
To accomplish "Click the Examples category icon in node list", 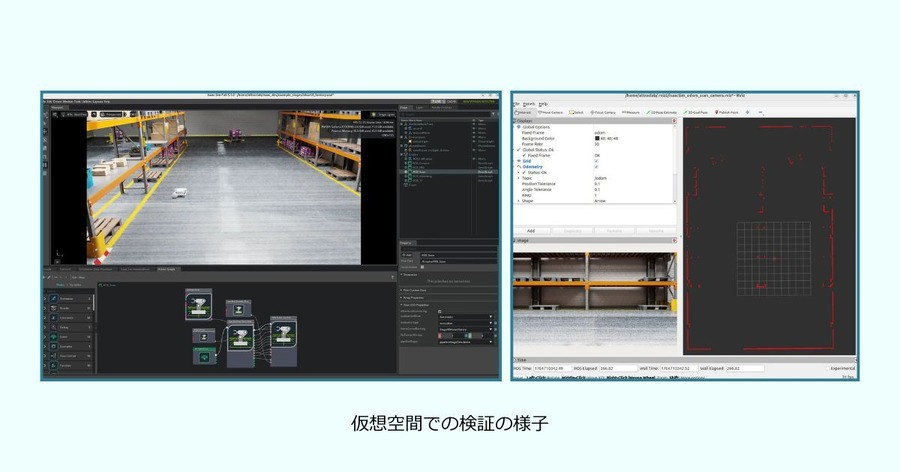I will [53, 346].
